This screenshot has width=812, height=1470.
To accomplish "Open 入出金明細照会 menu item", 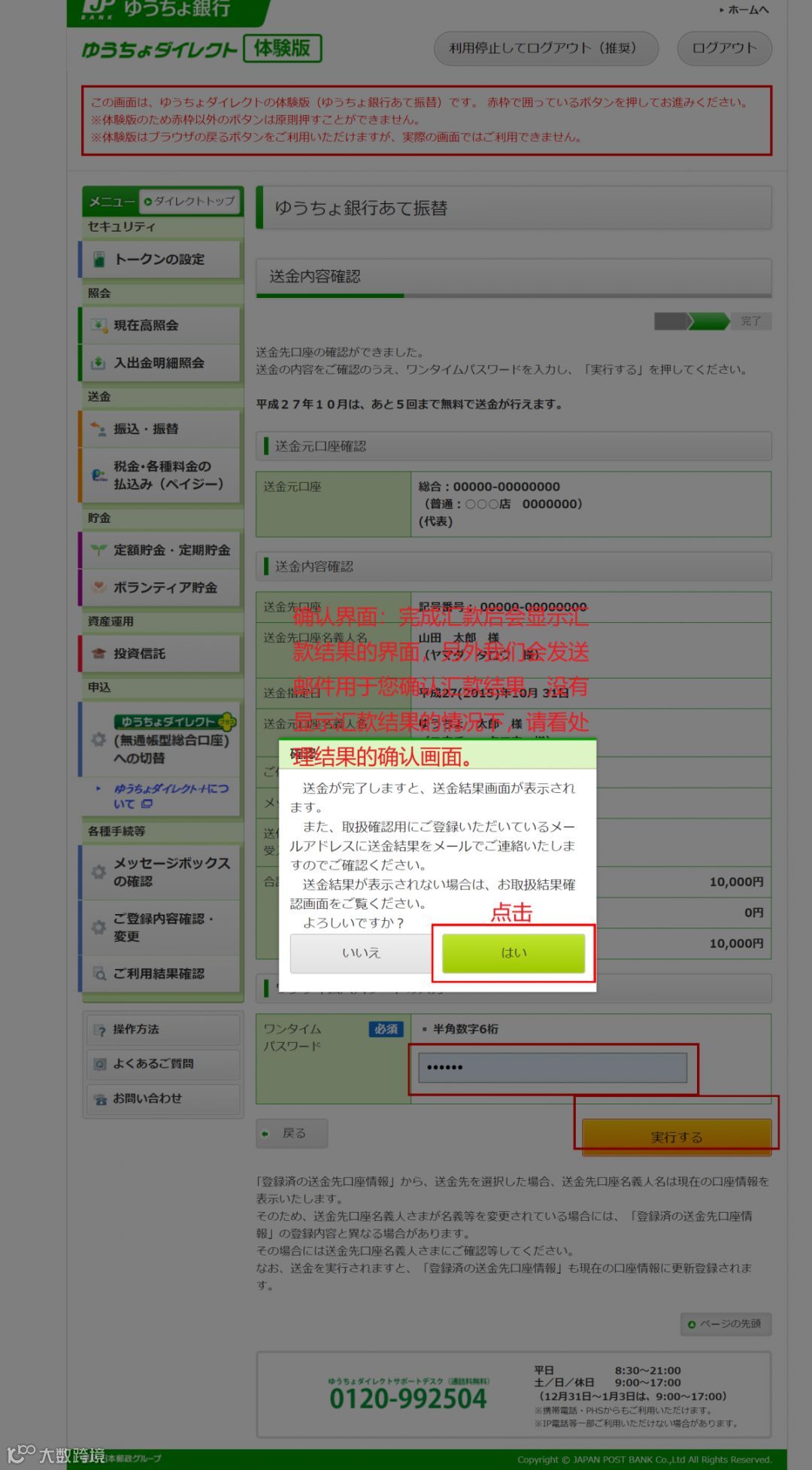I will [x=160, y=363].
